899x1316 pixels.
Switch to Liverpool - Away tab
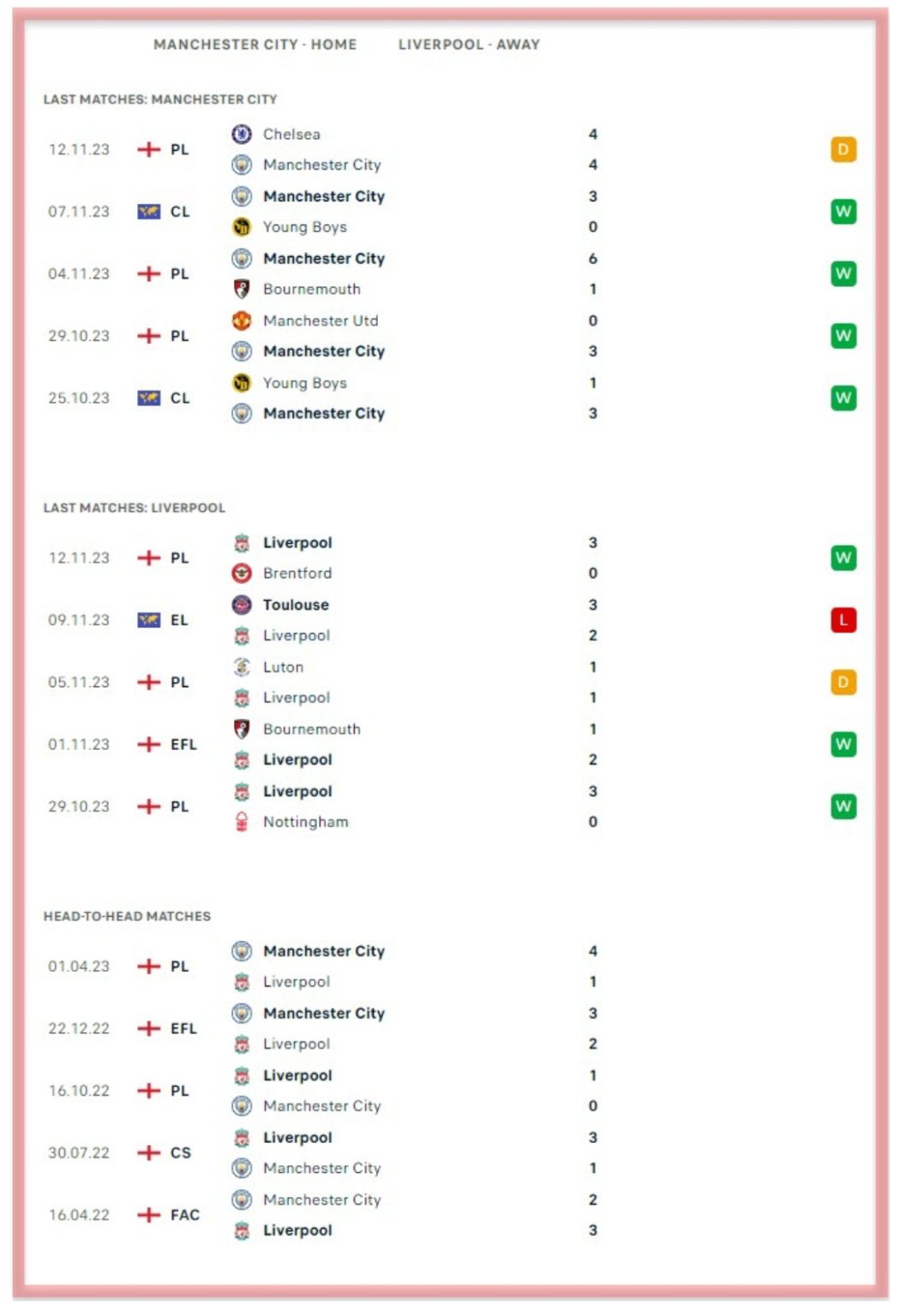pyautogui.click(x=469, y=45)
